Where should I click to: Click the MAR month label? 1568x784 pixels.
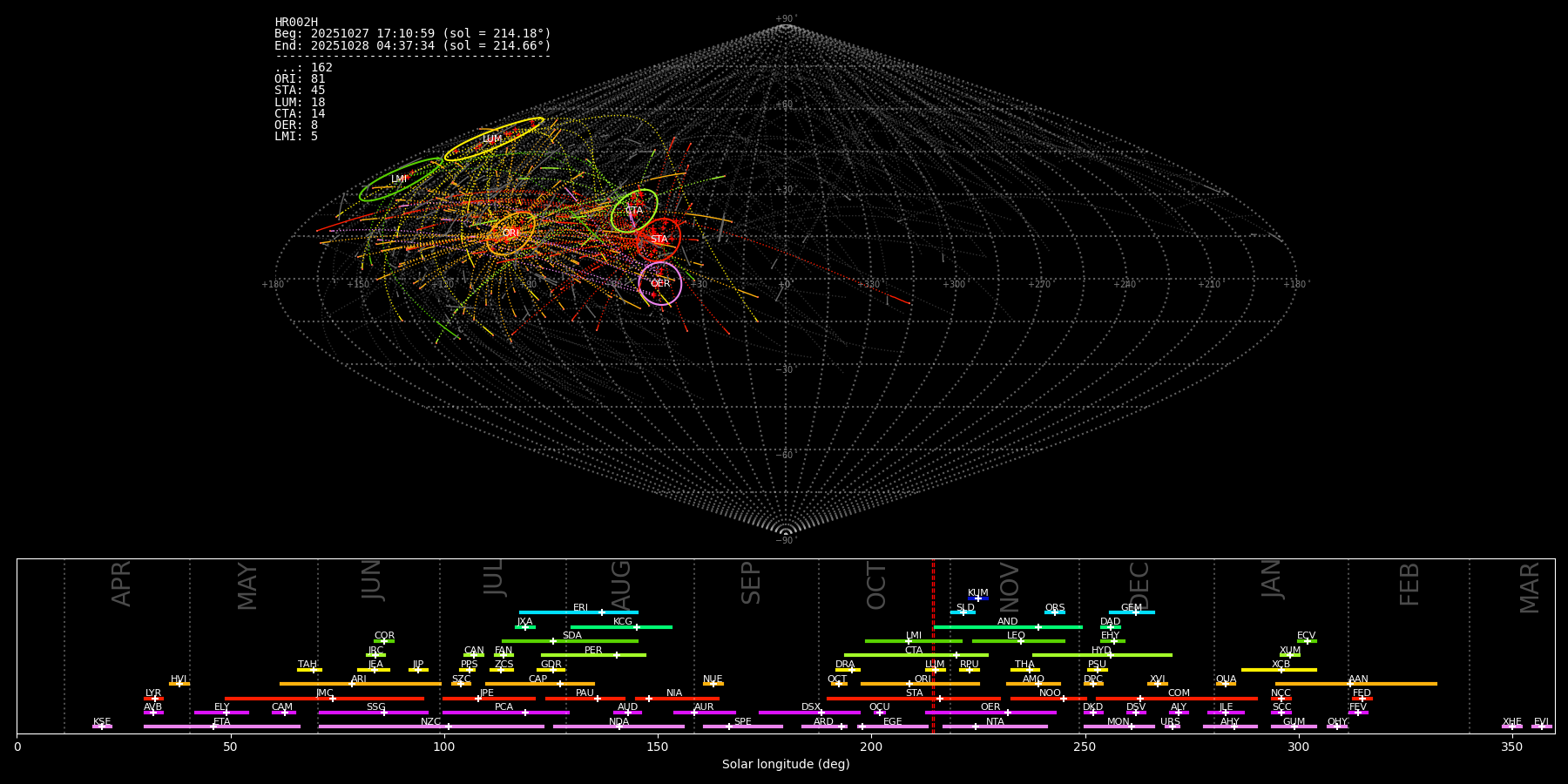1530,588
